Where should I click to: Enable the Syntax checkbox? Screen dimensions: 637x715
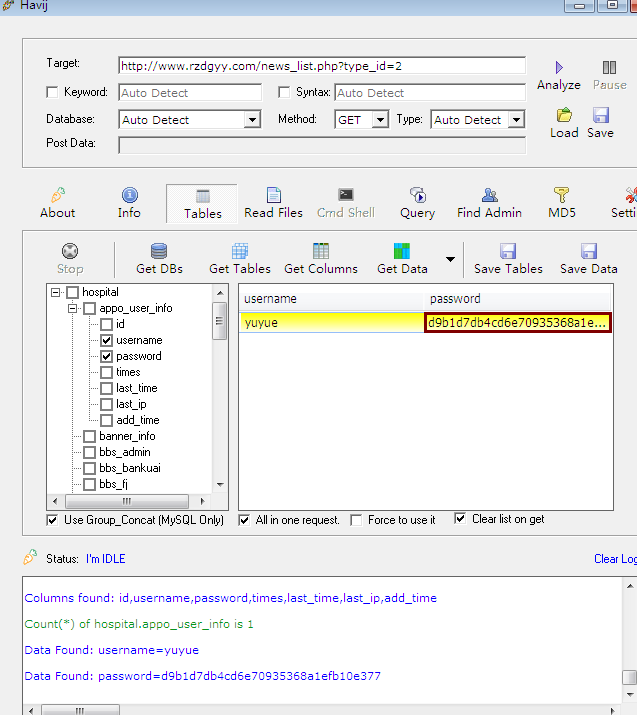point(284,93)
